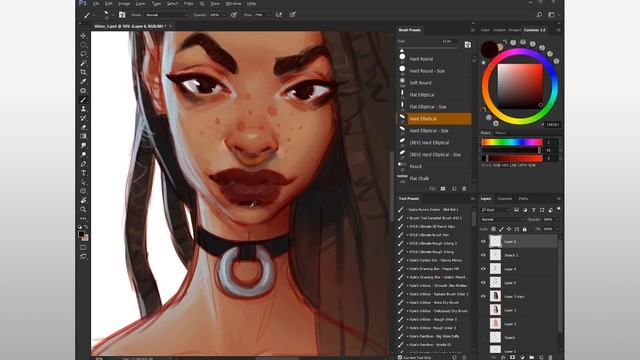Select the Lasso tool
The height and width of the screenshot is (360, 640).
(83, 54)
